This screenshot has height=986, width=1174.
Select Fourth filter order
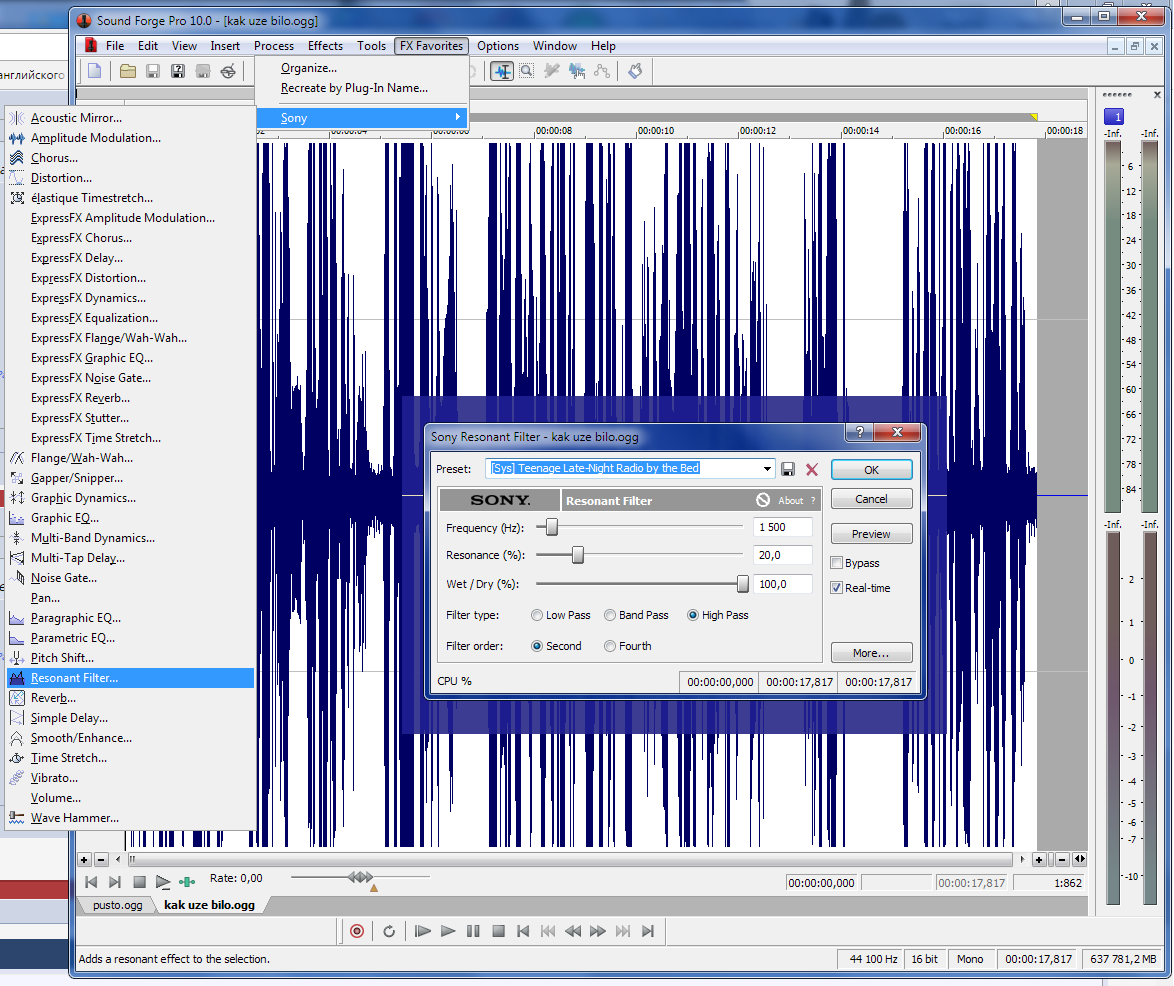[x=610, y=646]
